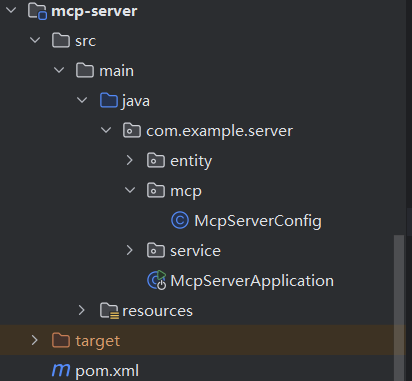412x381 pixels.
Task: Select the resources label
Action: pyautogui.click(x=157, y=311)
